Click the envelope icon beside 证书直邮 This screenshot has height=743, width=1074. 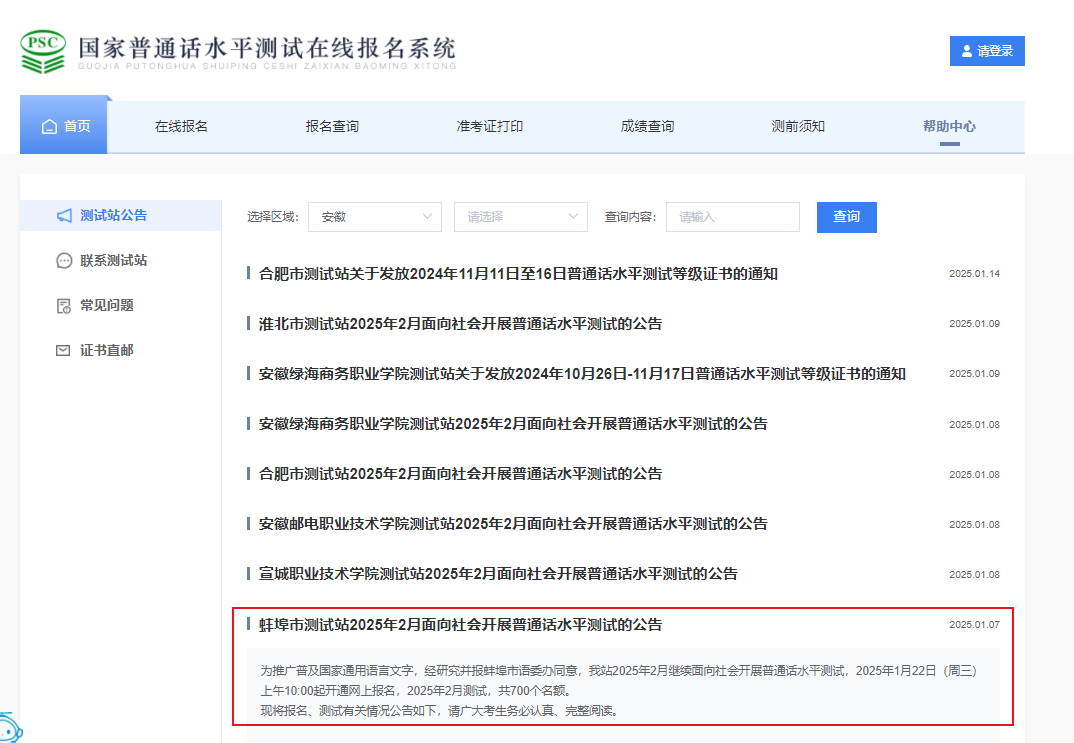[x=63, y=351]
